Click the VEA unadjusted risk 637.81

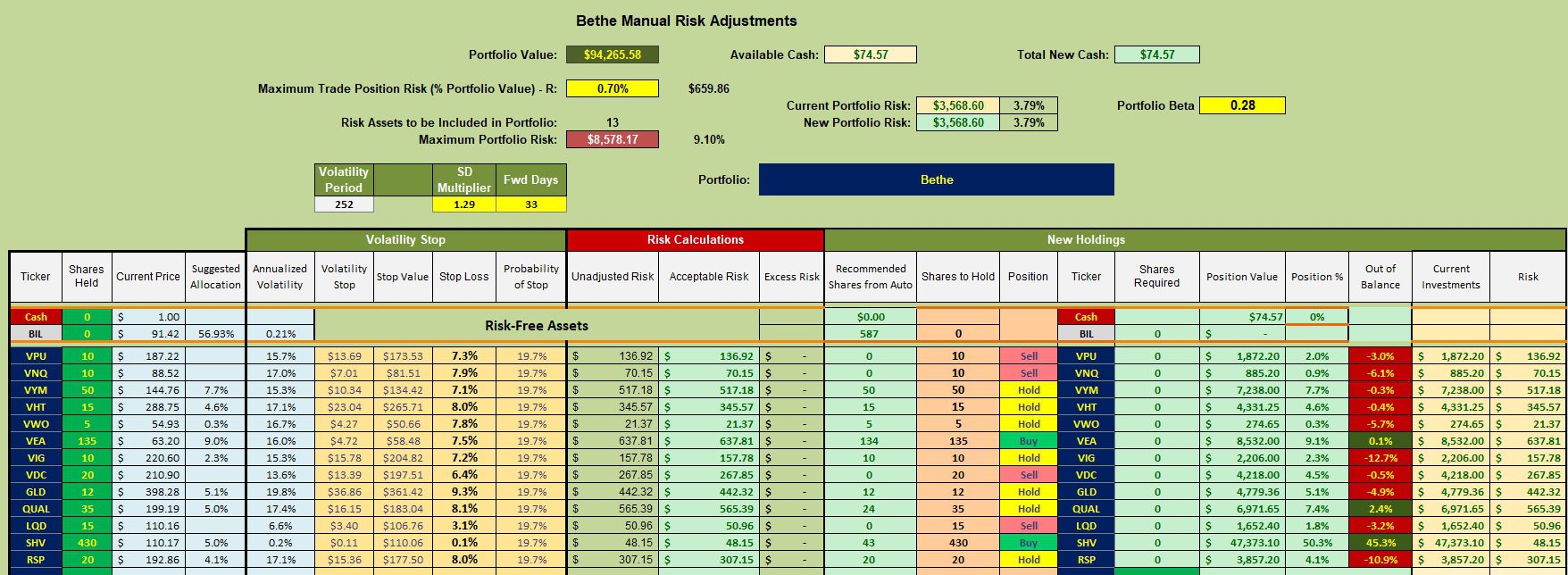[613, 440]
